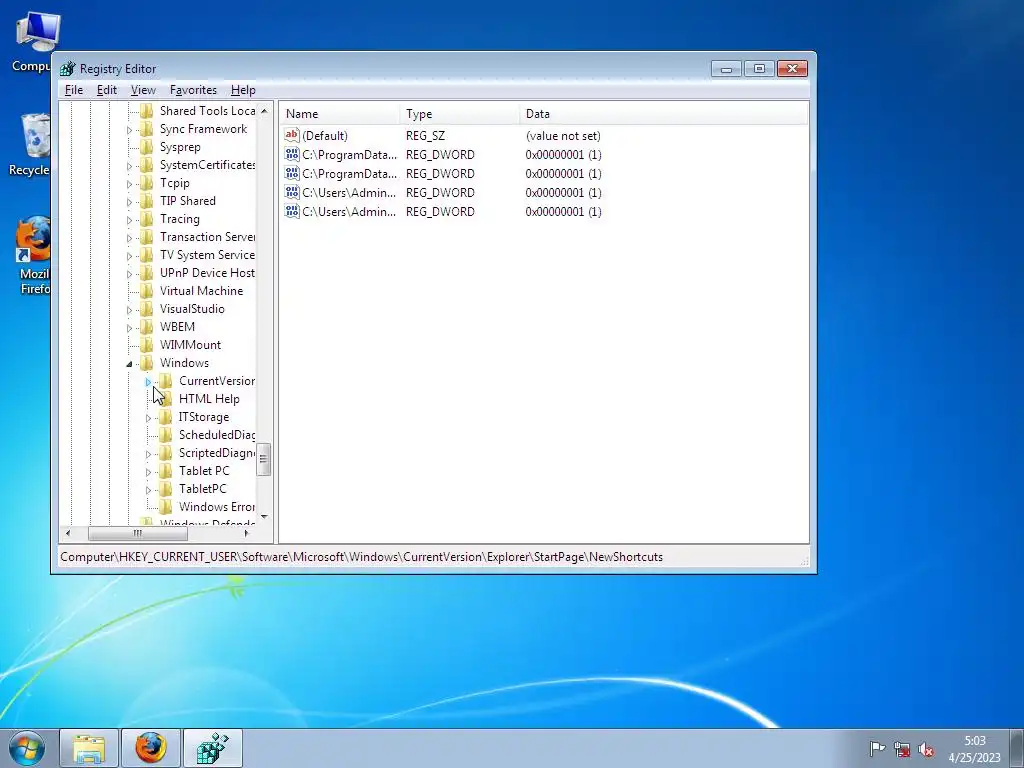1024x768 pixels.
Task: Expand the SystemCertificates key
Action: (129, 166)
